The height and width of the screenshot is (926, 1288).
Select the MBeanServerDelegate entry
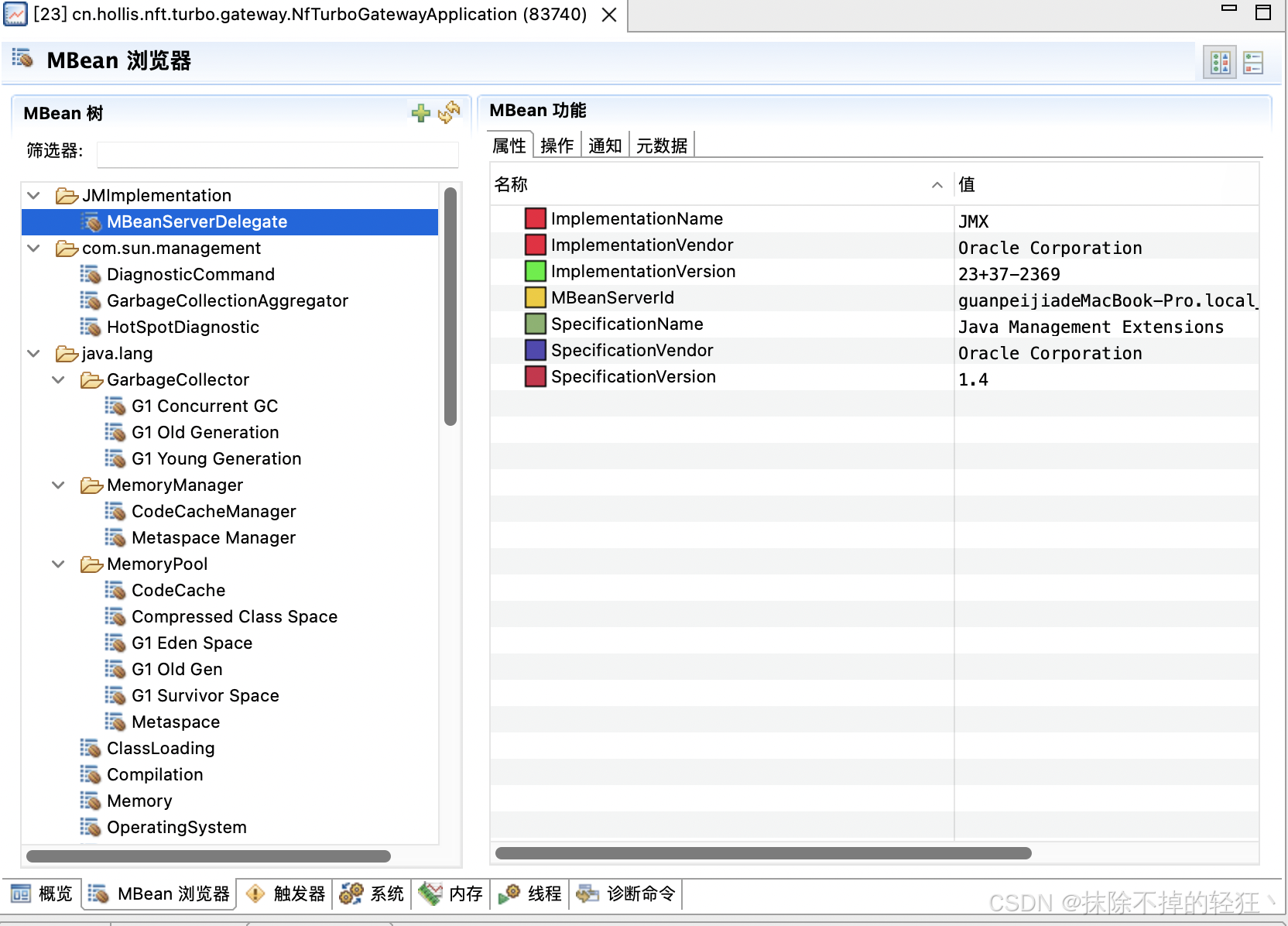pos(197,221)
